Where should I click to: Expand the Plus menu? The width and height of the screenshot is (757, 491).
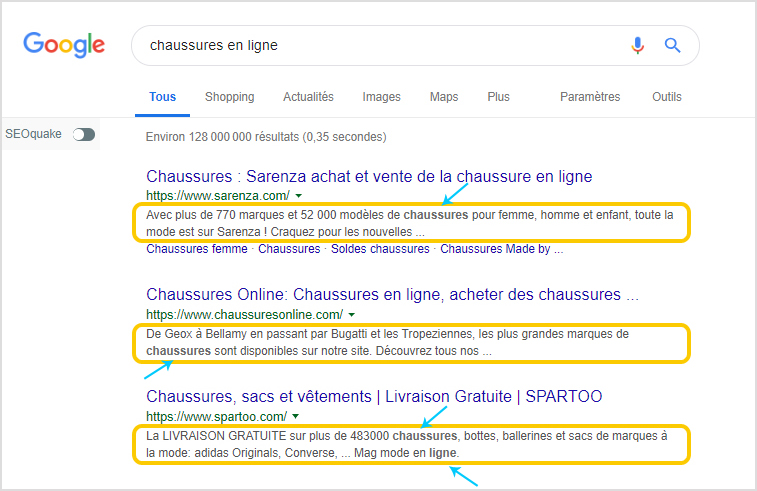click(x=498, y=97)
